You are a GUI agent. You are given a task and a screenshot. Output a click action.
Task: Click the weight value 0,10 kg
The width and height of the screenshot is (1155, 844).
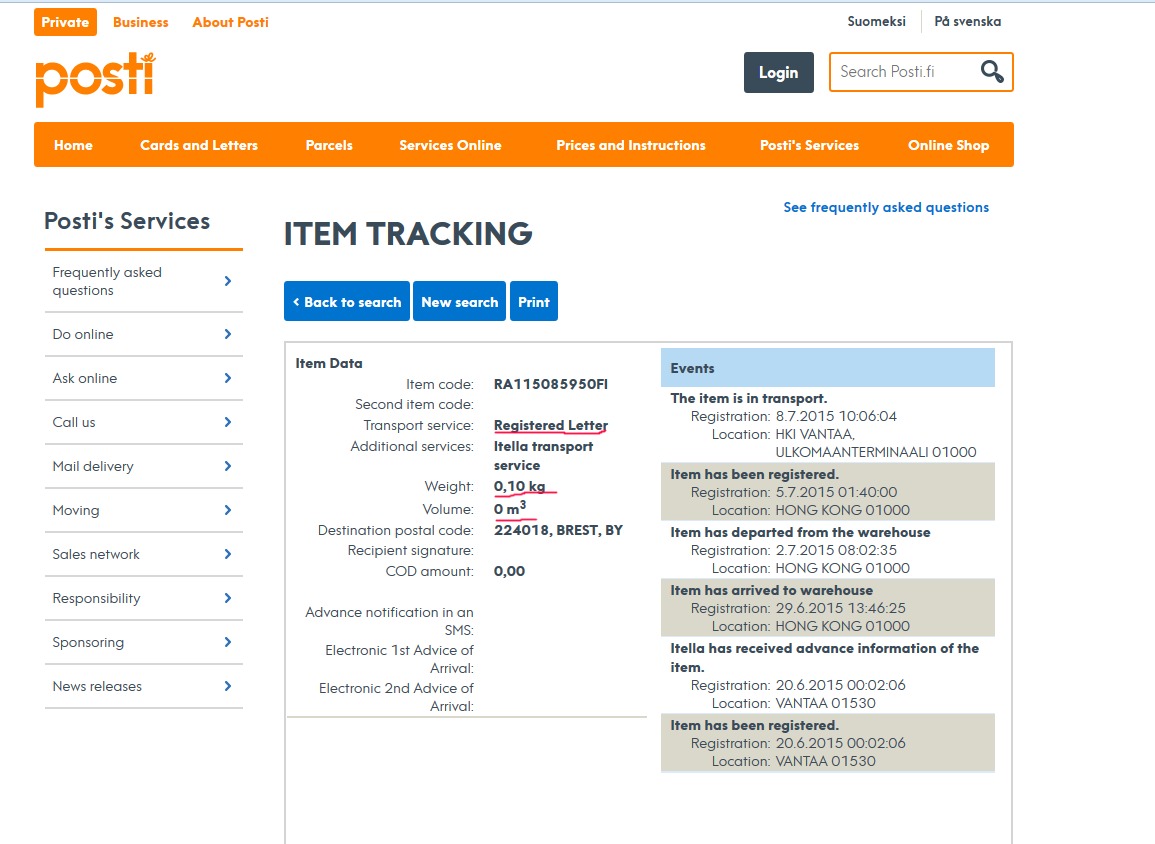[519, 486]
